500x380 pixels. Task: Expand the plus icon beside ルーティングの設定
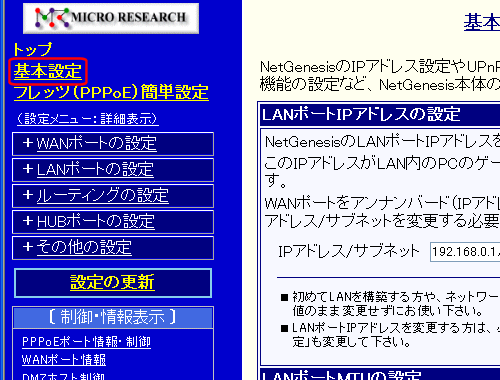coord(28,195)
